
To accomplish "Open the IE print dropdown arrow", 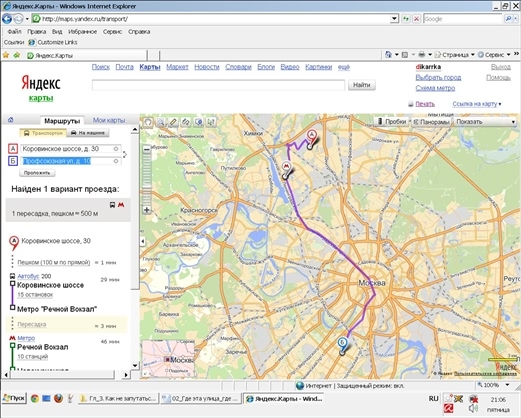I will [x=430, y=54].
